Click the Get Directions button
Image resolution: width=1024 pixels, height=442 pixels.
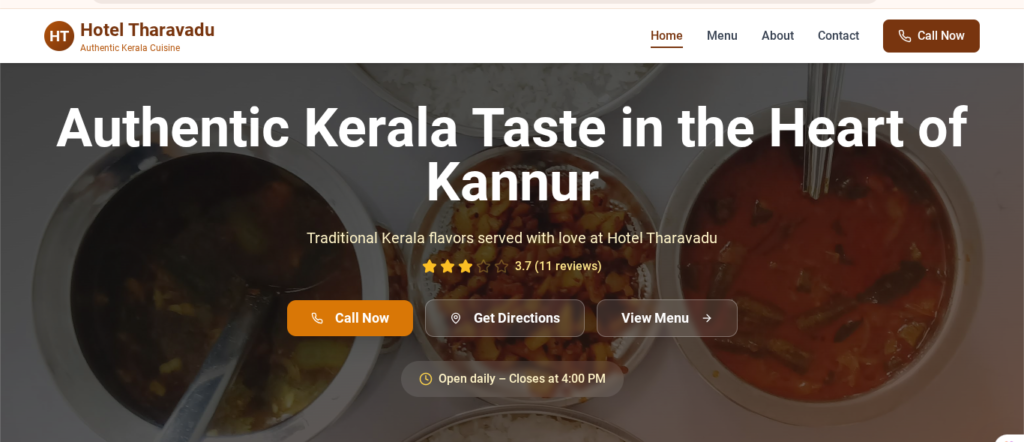[x=504, y=318]
